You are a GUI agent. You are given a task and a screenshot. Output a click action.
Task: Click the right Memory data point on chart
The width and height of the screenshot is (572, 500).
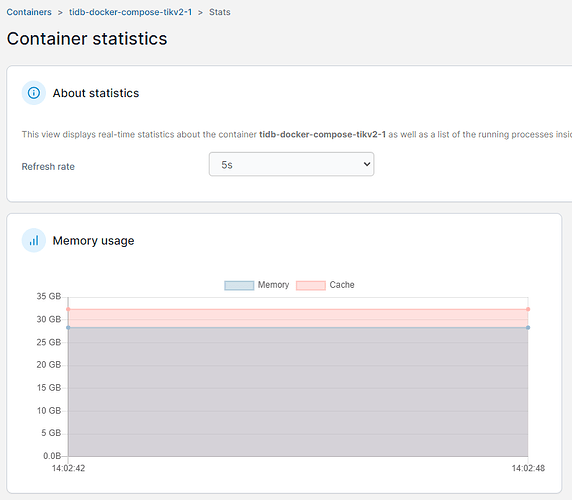click(528, 327)
